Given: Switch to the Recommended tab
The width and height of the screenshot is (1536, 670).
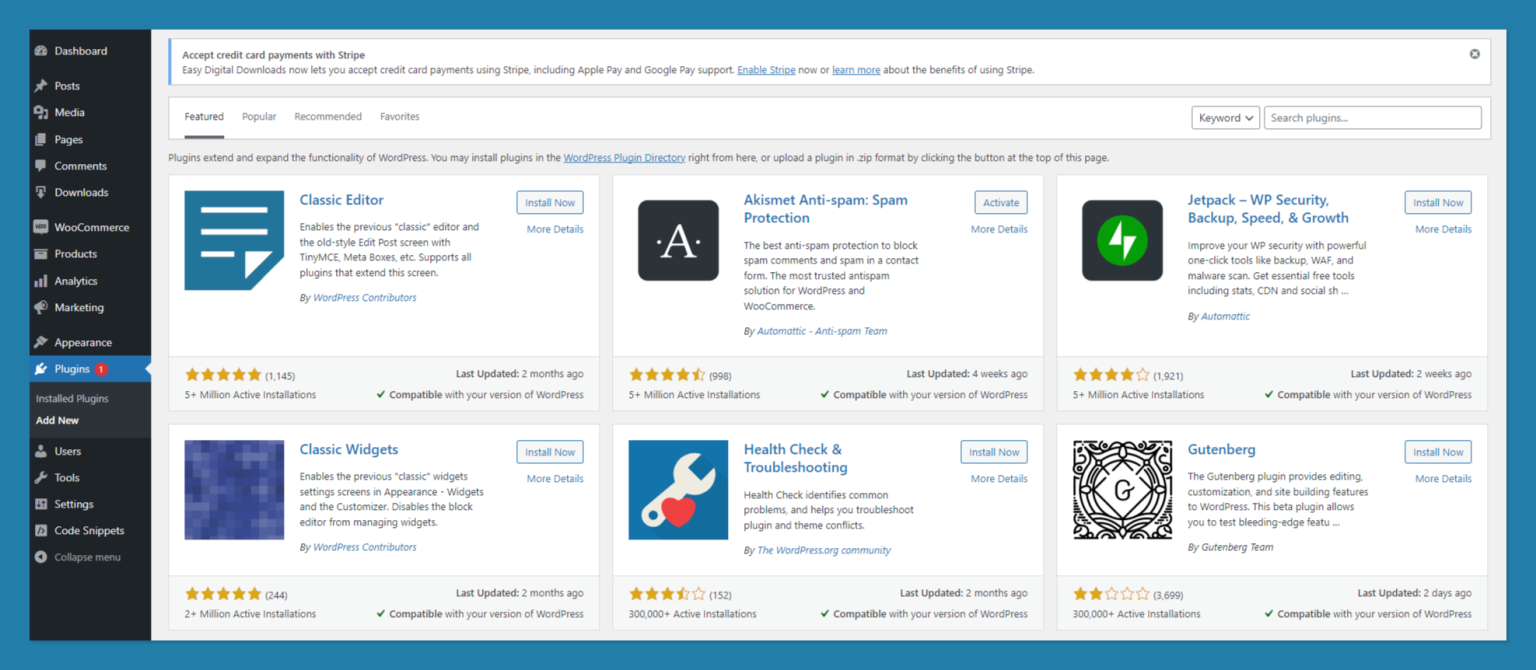Looking at the screenshot, I should tap(328, 117).
